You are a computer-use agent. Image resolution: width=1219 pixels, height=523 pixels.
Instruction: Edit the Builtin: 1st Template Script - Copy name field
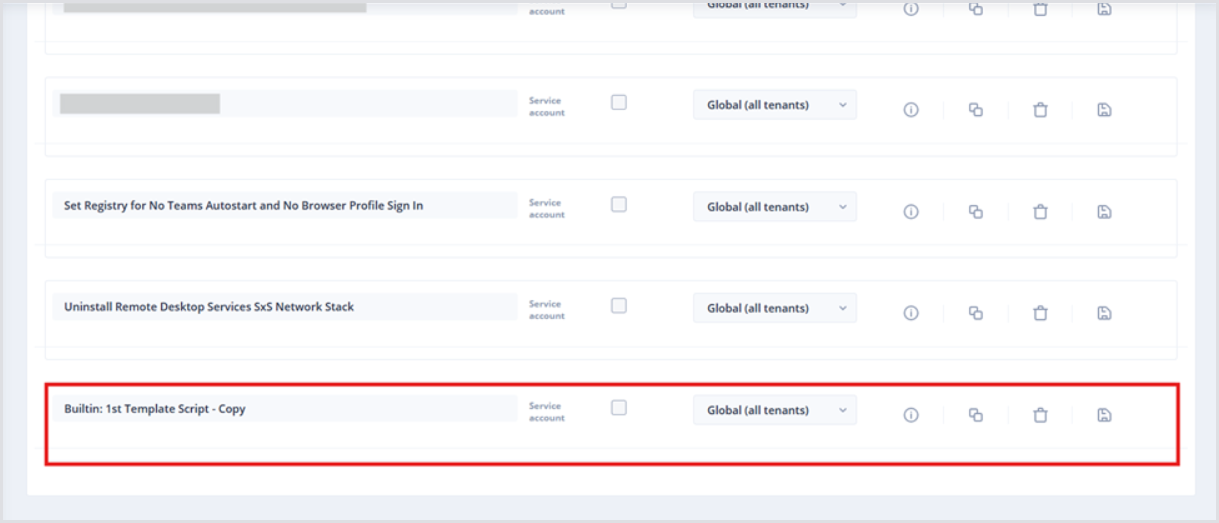click(284, 408)
